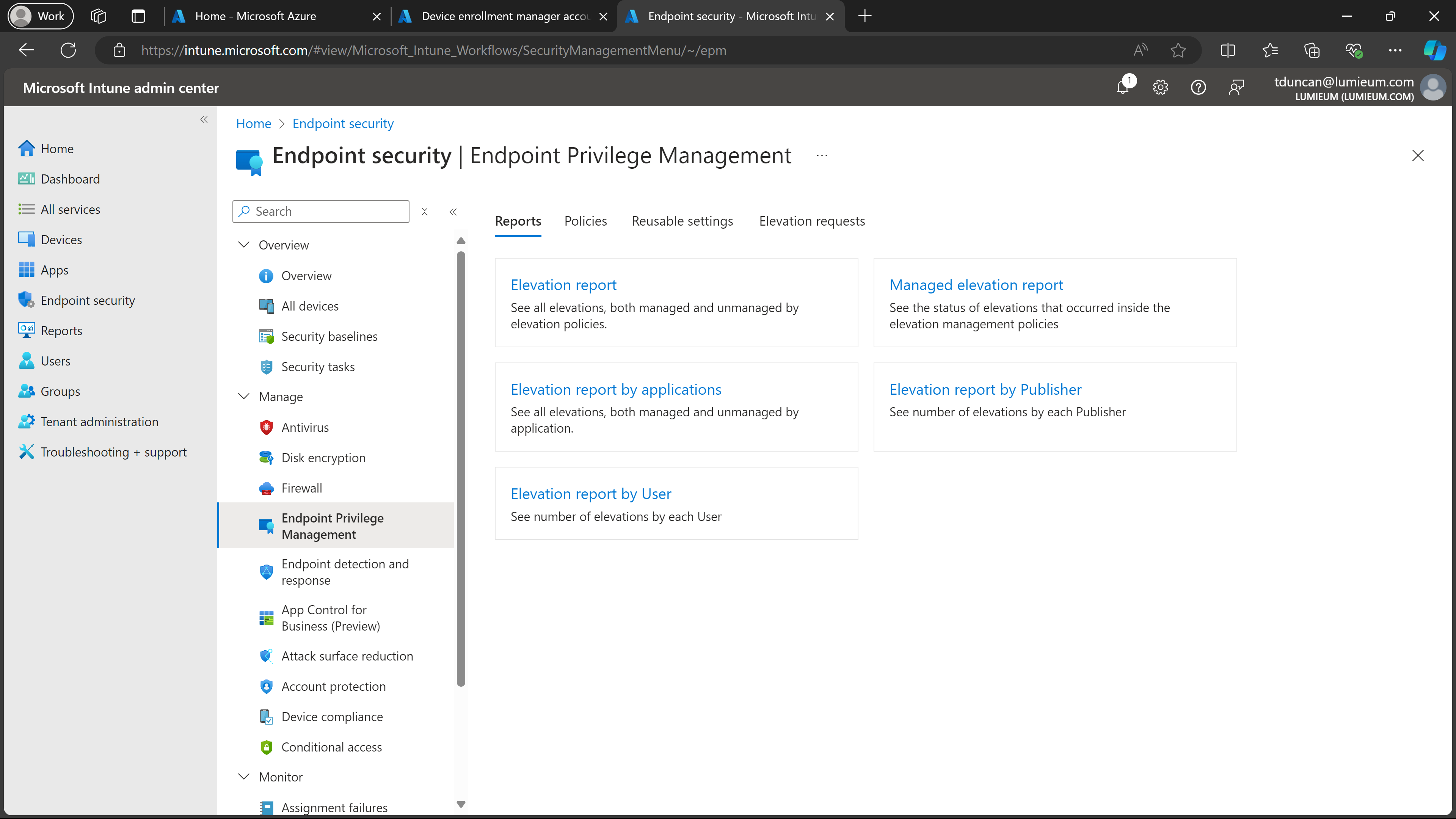Image resolution: width=1456 pixels, height=819 pixels.
Task: Open browser split screen icon
Action: coord(1228,50)
